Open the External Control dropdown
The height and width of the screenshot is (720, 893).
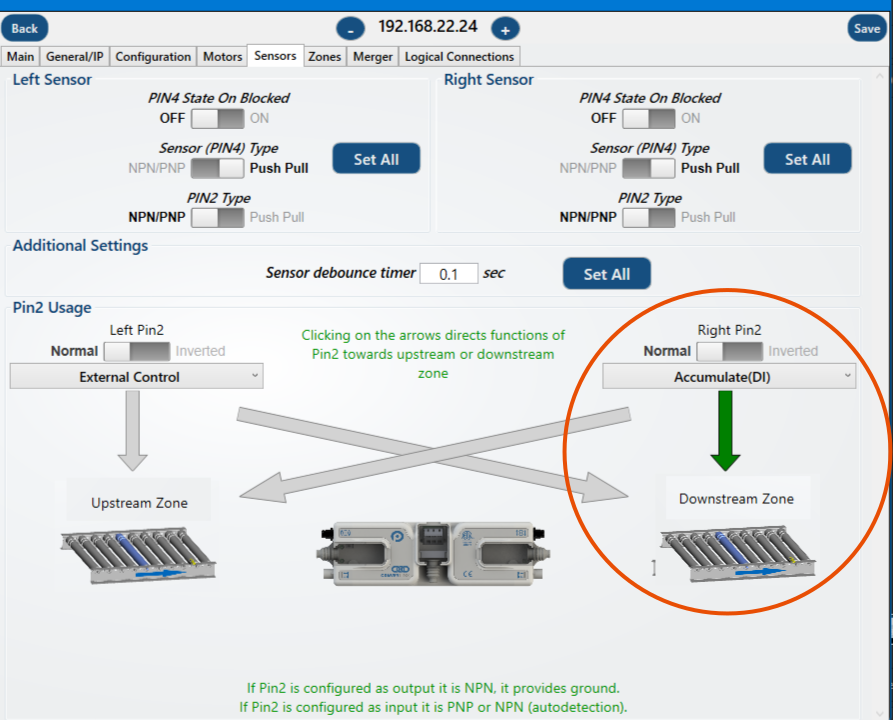(137, 377)
